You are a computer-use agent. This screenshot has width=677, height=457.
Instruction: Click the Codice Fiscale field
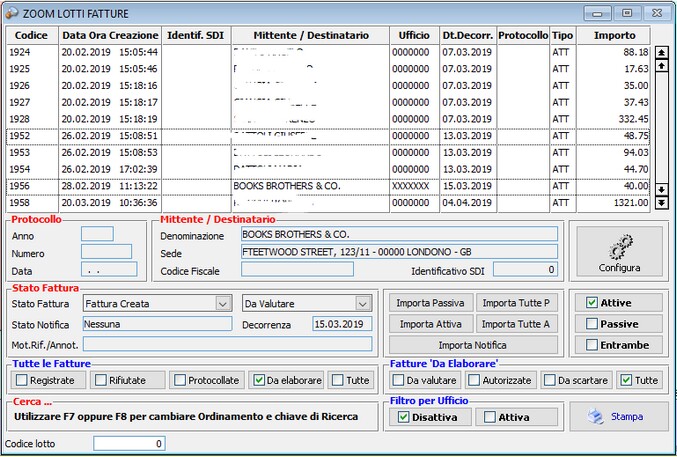(x=297, y=270)
